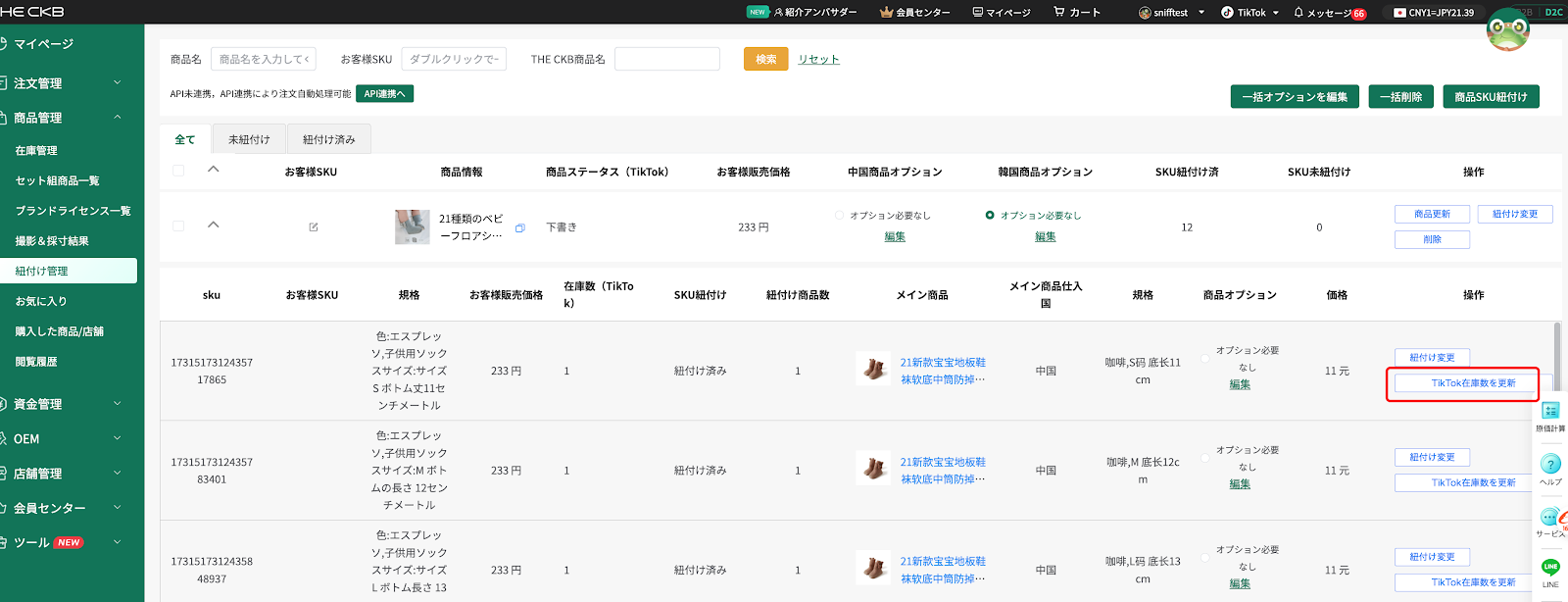
Task: Open the Help (ヘルプ) icon
Action: pos(1550,464)
